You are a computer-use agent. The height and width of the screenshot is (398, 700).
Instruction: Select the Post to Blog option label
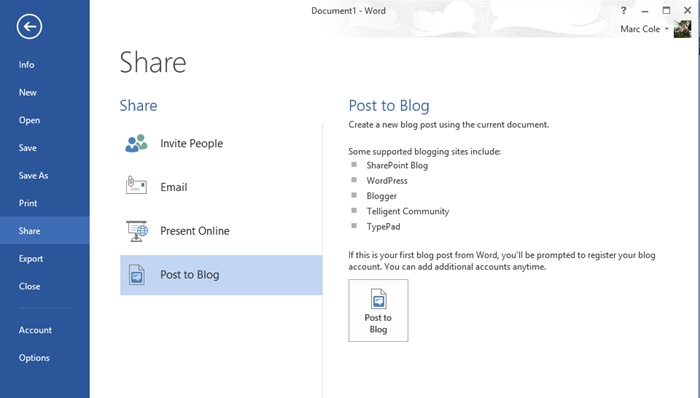[190, 274]
